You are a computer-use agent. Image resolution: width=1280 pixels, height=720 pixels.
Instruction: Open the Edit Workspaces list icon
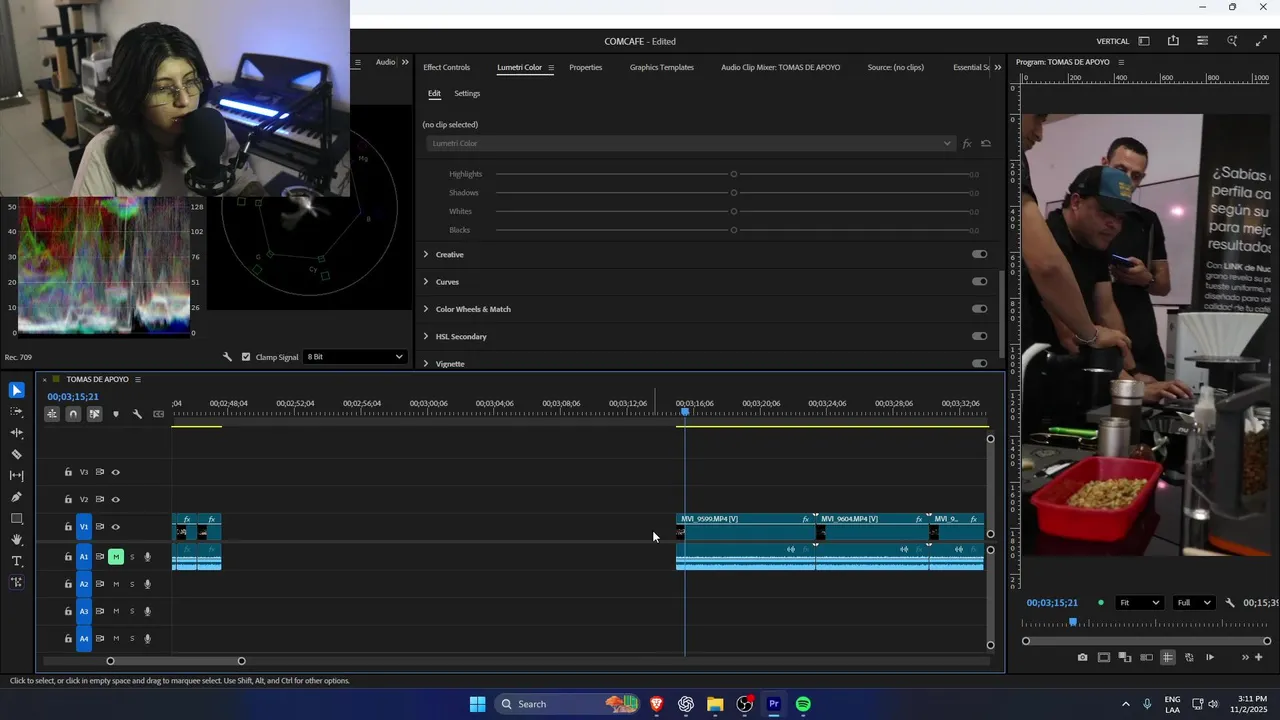click(1202, 41)
